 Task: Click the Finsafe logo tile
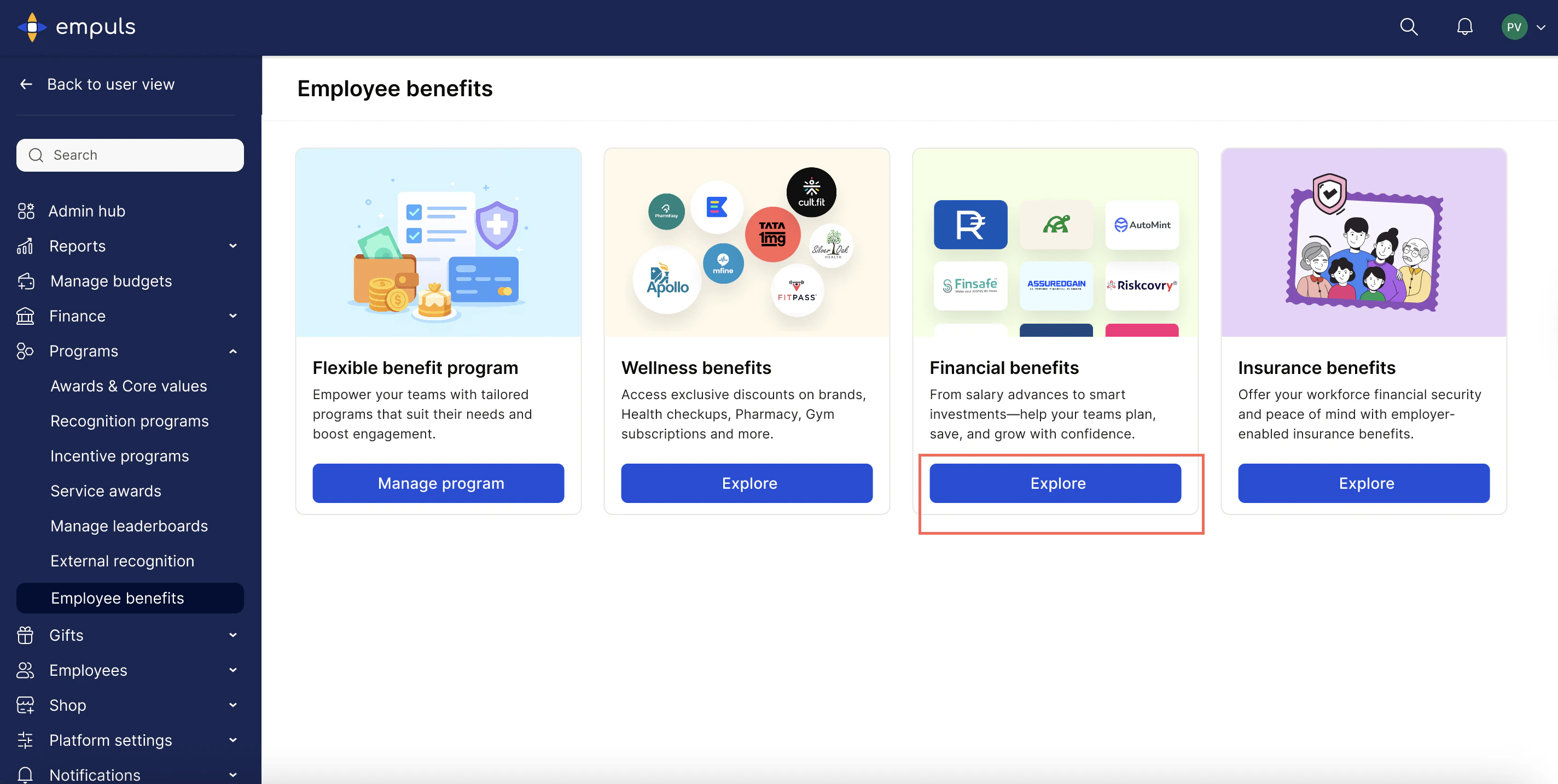[x=970, y=286]
